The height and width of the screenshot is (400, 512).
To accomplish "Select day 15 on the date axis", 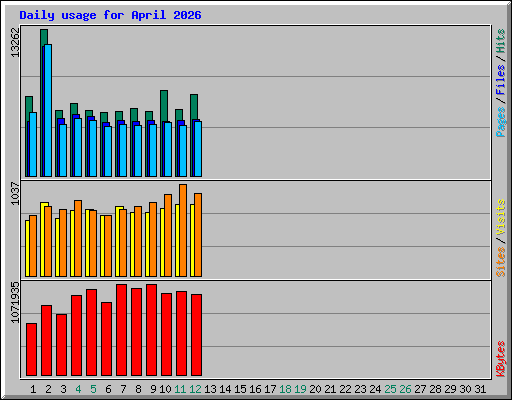I will point(240,389).
